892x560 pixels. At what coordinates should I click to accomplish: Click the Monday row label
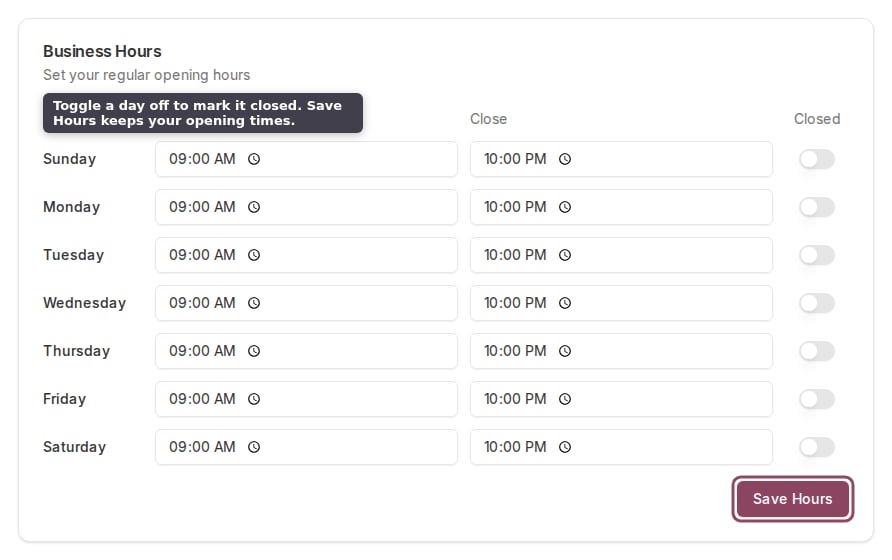(72, 207)
